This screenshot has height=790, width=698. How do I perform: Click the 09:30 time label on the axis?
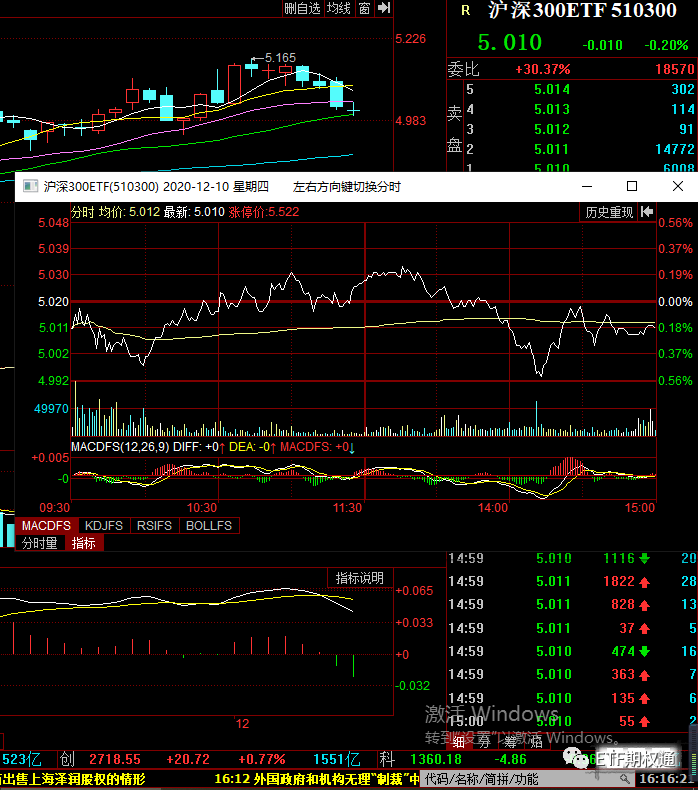click(54, 507)
